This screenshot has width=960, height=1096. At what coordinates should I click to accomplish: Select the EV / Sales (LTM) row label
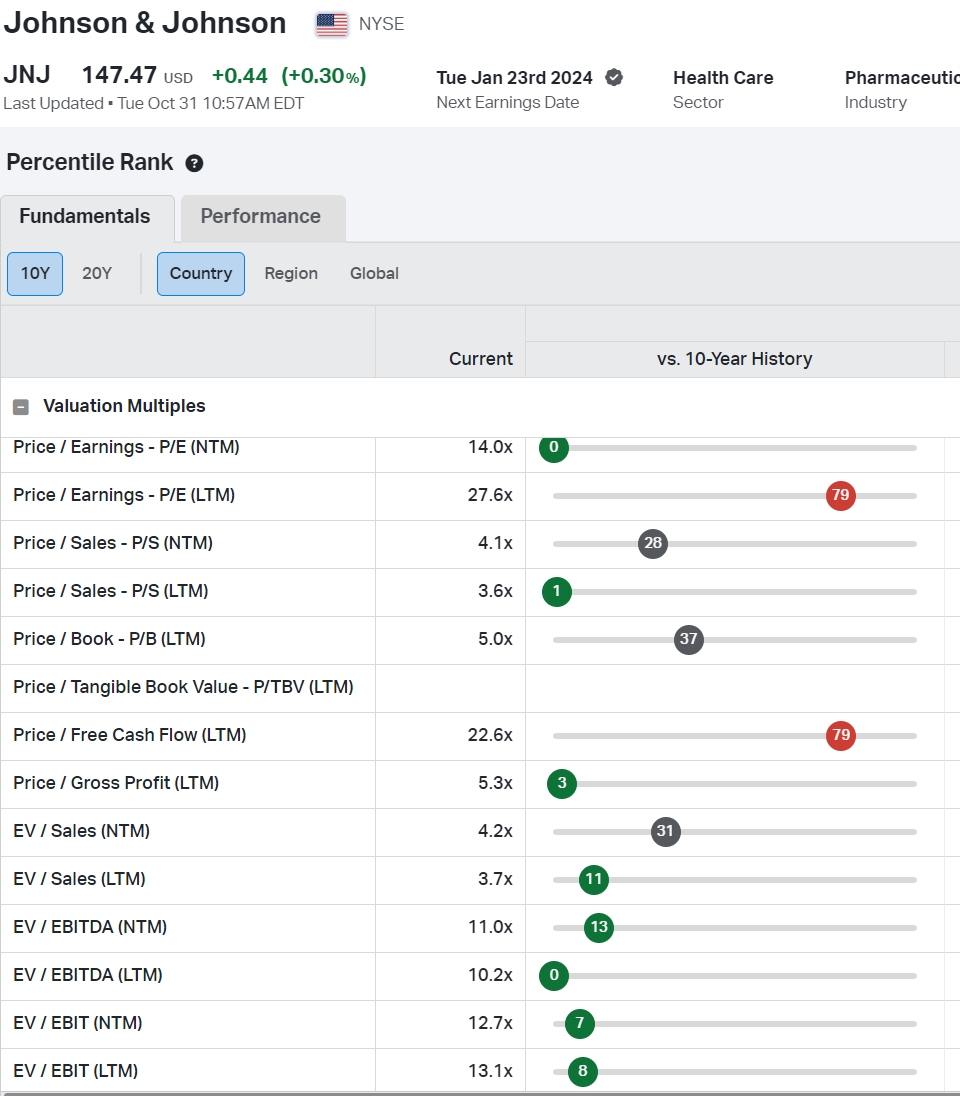pyautogui.click(x=79, y=879)
